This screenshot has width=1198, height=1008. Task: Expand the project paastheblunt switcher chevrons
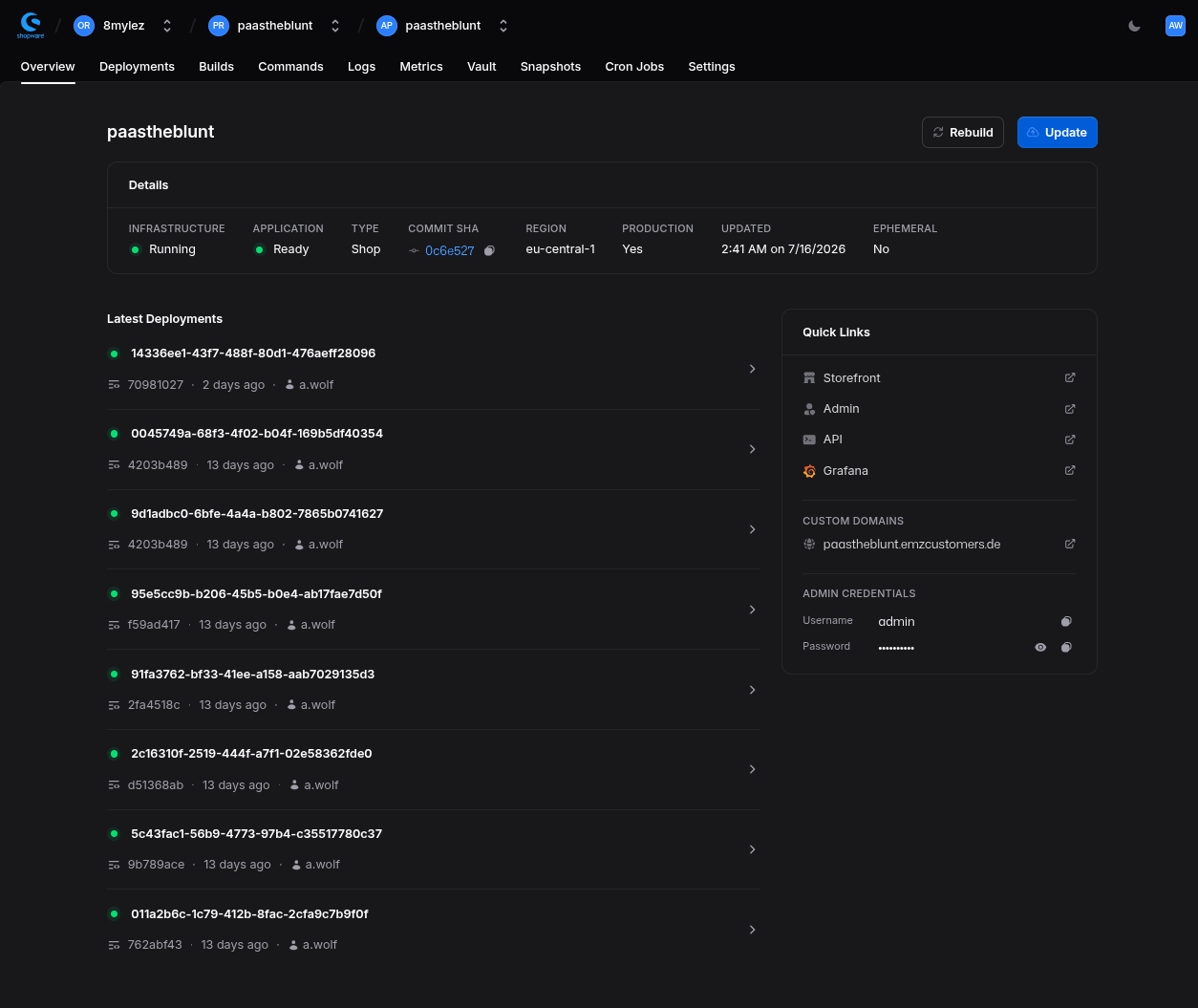335,26
